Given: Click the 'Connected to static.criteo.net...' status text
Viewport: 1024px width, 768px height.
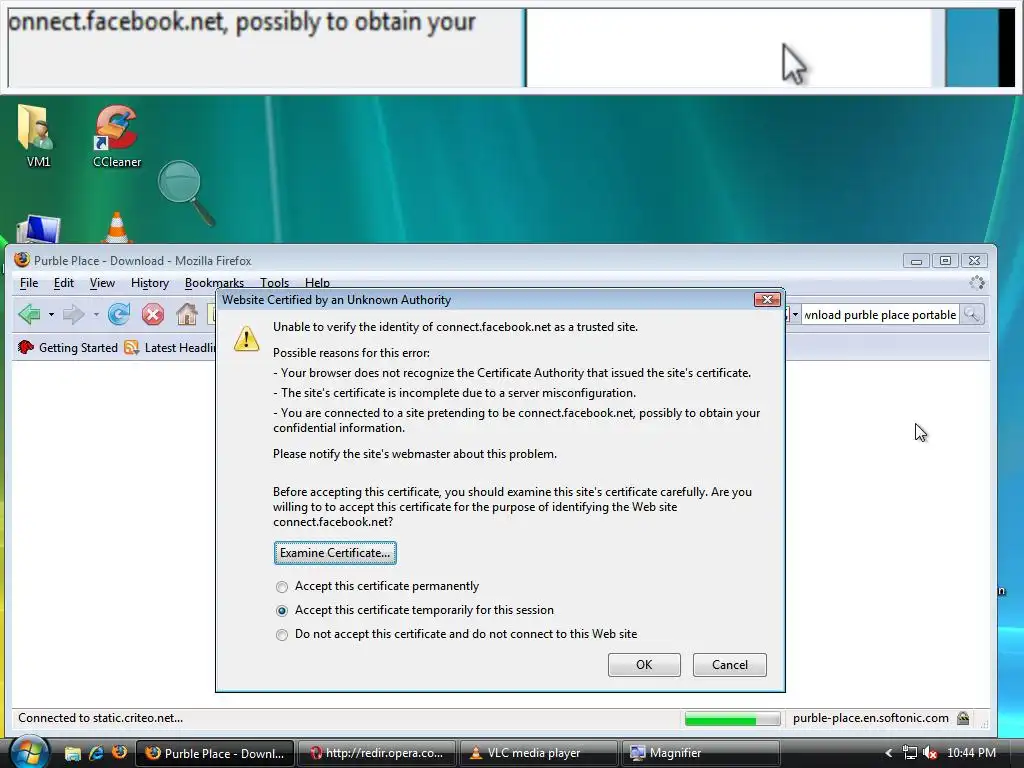Looking at the screenshot, I should tap(101, 718).
